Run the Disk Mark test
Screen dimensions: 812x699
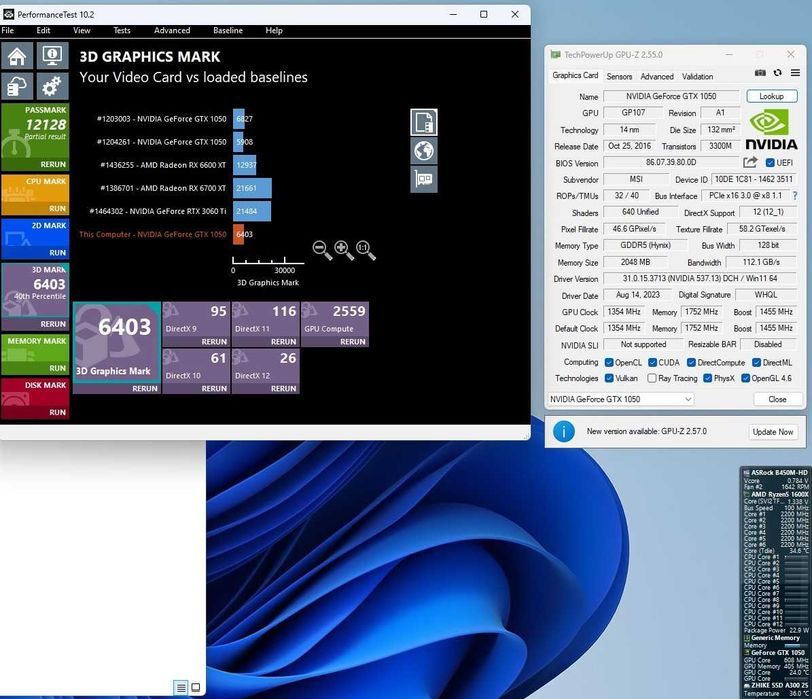point(57,412)
